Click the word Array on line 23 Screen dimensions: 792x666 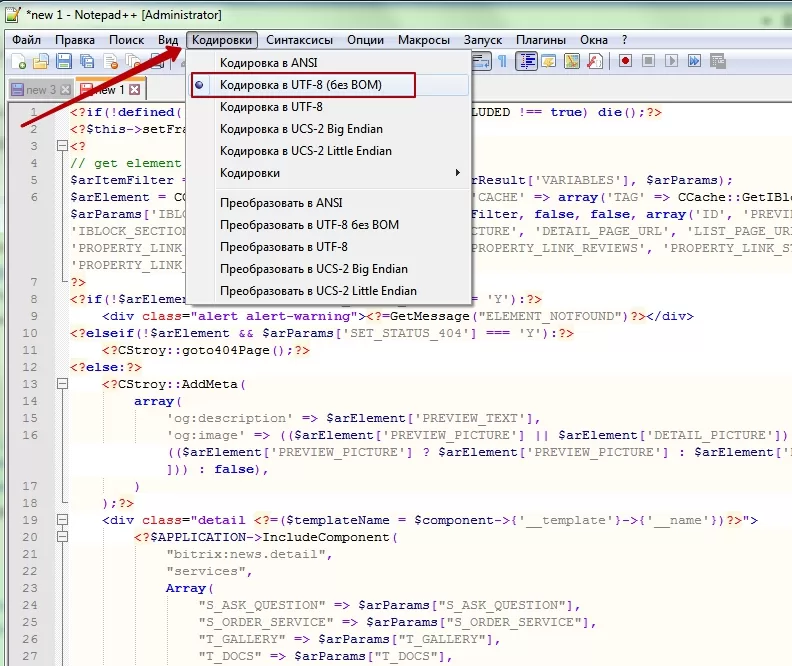click(x=186, y=588)
